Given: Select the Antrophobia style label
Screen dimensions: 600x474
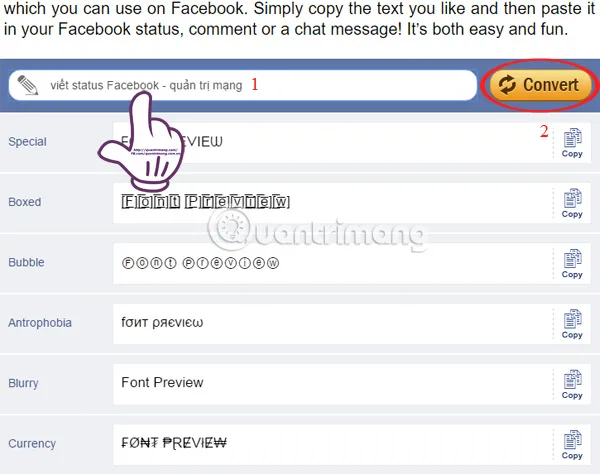Looking at the screenshot, I should pos(40,323).
